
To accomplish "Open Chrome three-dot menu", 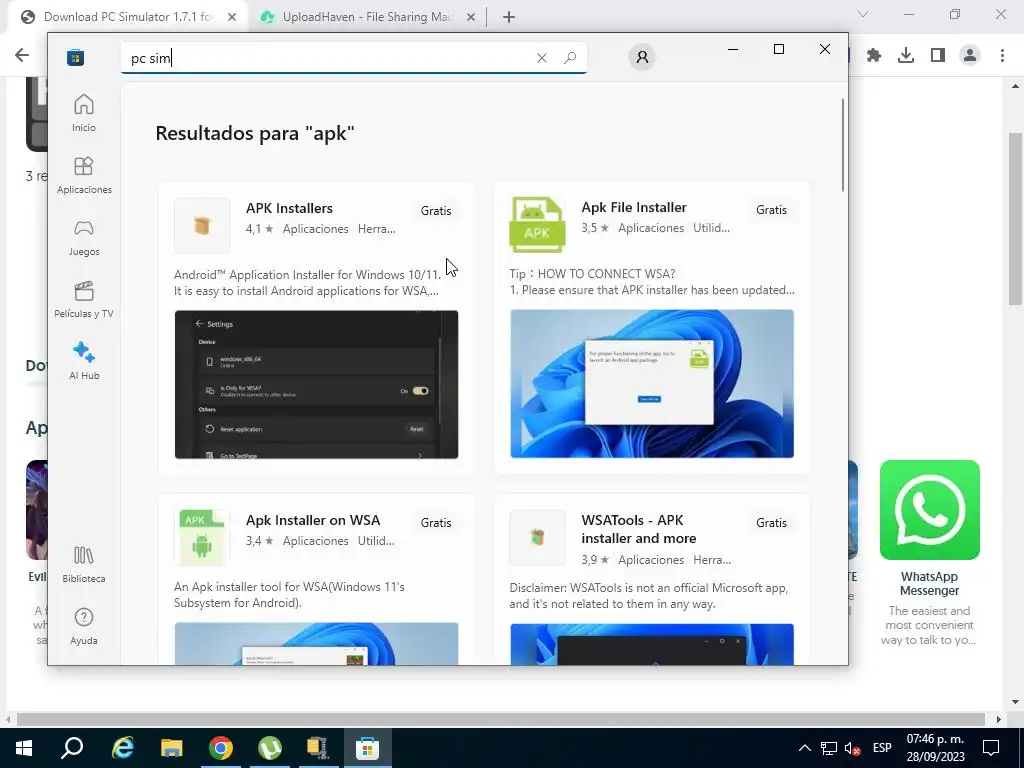I will pos(1002,56).
